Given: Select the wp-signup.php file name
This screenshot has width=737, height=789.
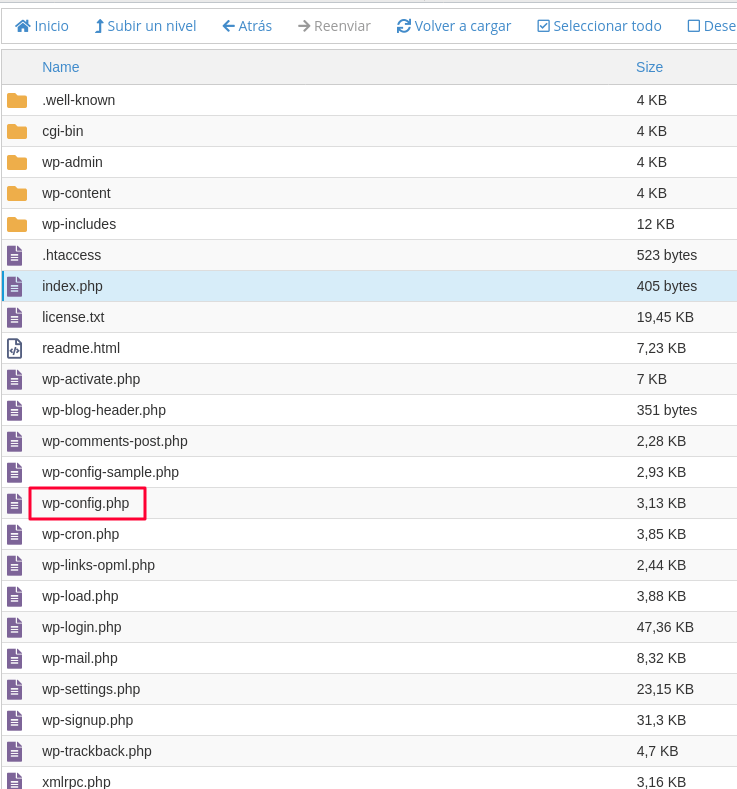Looking at the screenshot, I should coord(88,721).
